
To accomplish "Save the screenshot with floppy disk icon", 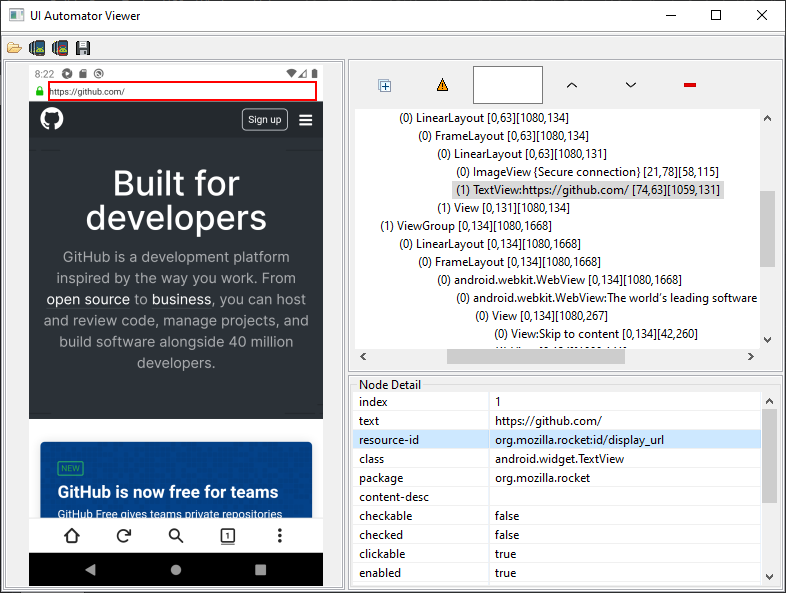I will click(x=83, y=48).
